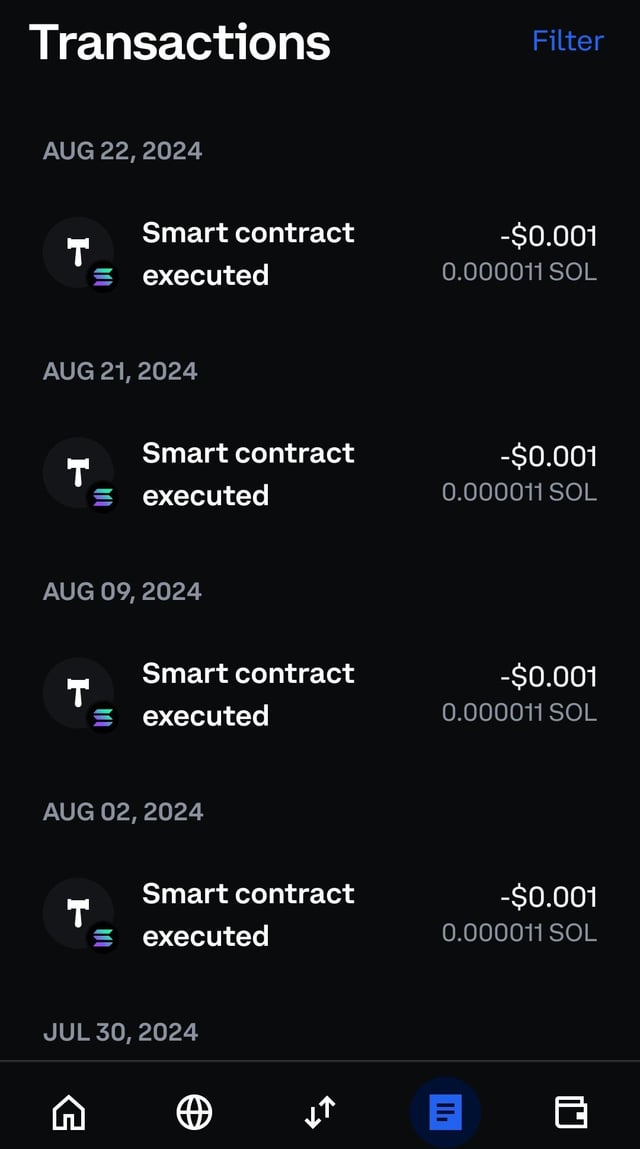Screen dimensions: 640x1149
Task: Tap the swap arrows trade icon
Action: (320, 1111)
